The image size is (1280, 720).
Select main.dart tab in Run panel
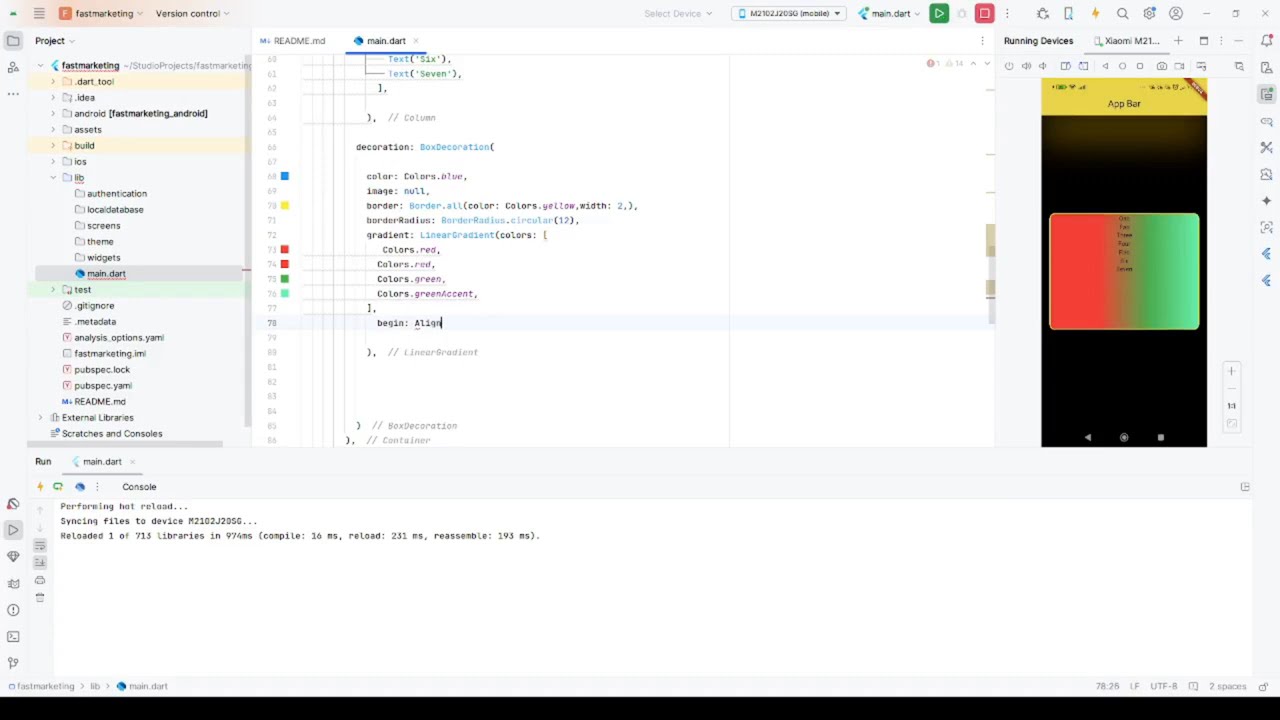[102, 461]
